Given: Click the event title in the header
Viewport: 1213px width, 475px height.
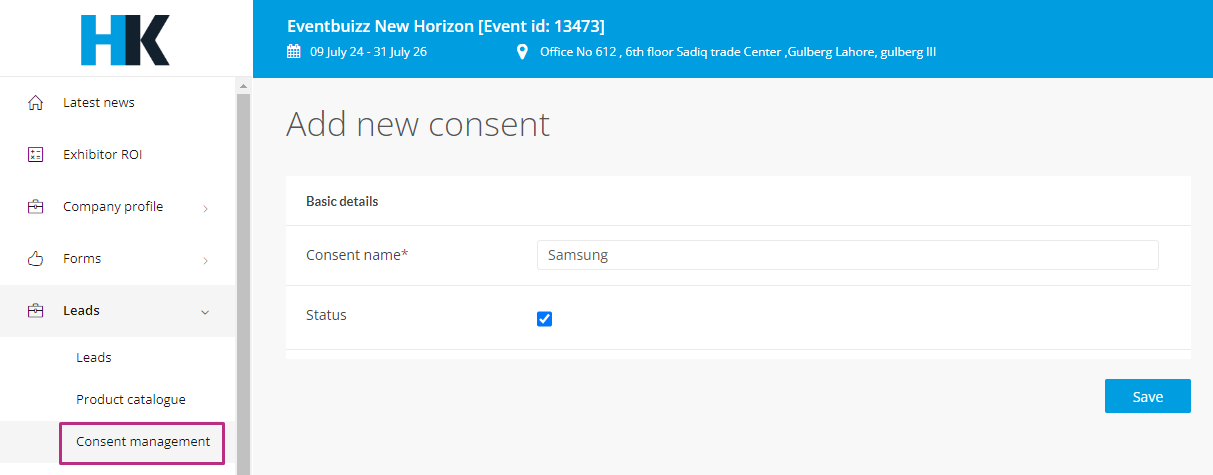Looking at the screenshot, I should (x=446, y=26).
